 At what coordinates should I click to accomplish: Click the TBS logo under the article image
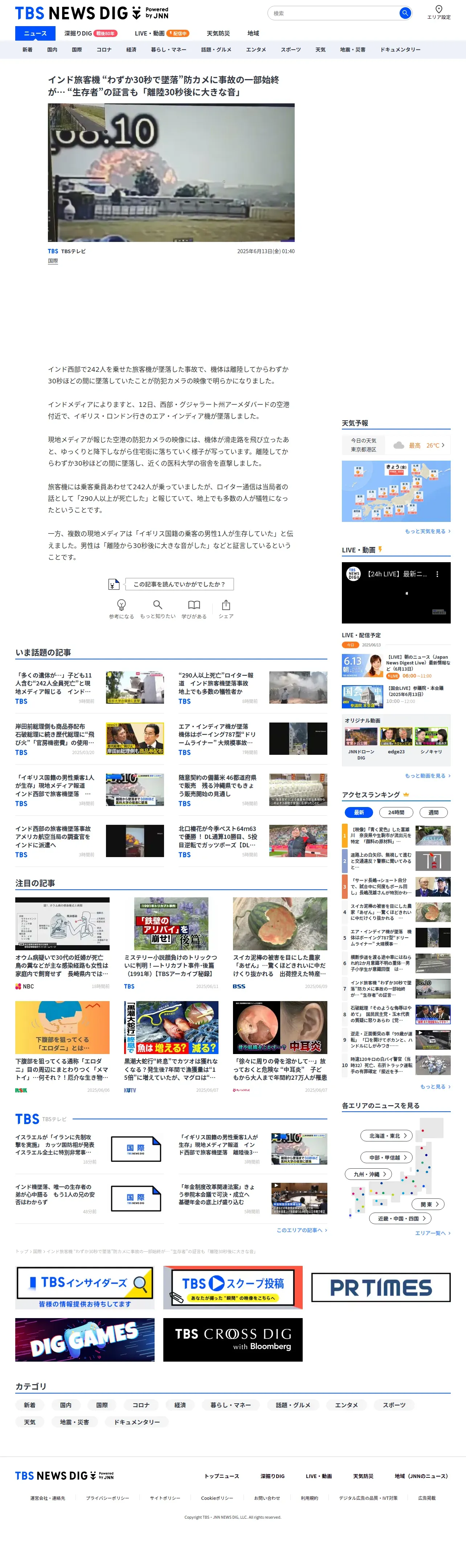(53, 251)
